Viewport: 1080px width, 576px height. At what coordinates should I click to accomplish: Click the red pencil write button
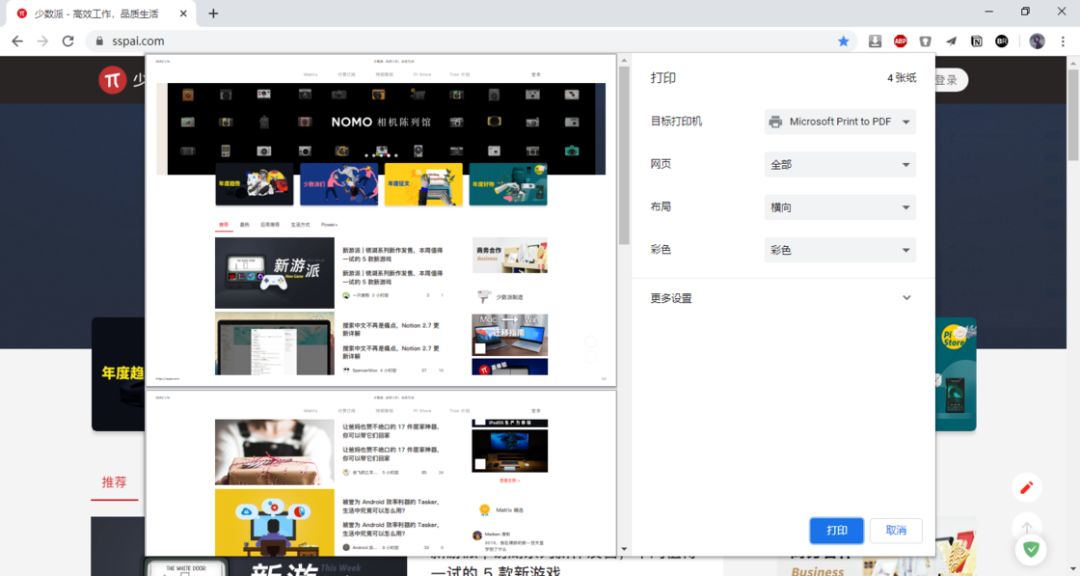coord(1026,488)
